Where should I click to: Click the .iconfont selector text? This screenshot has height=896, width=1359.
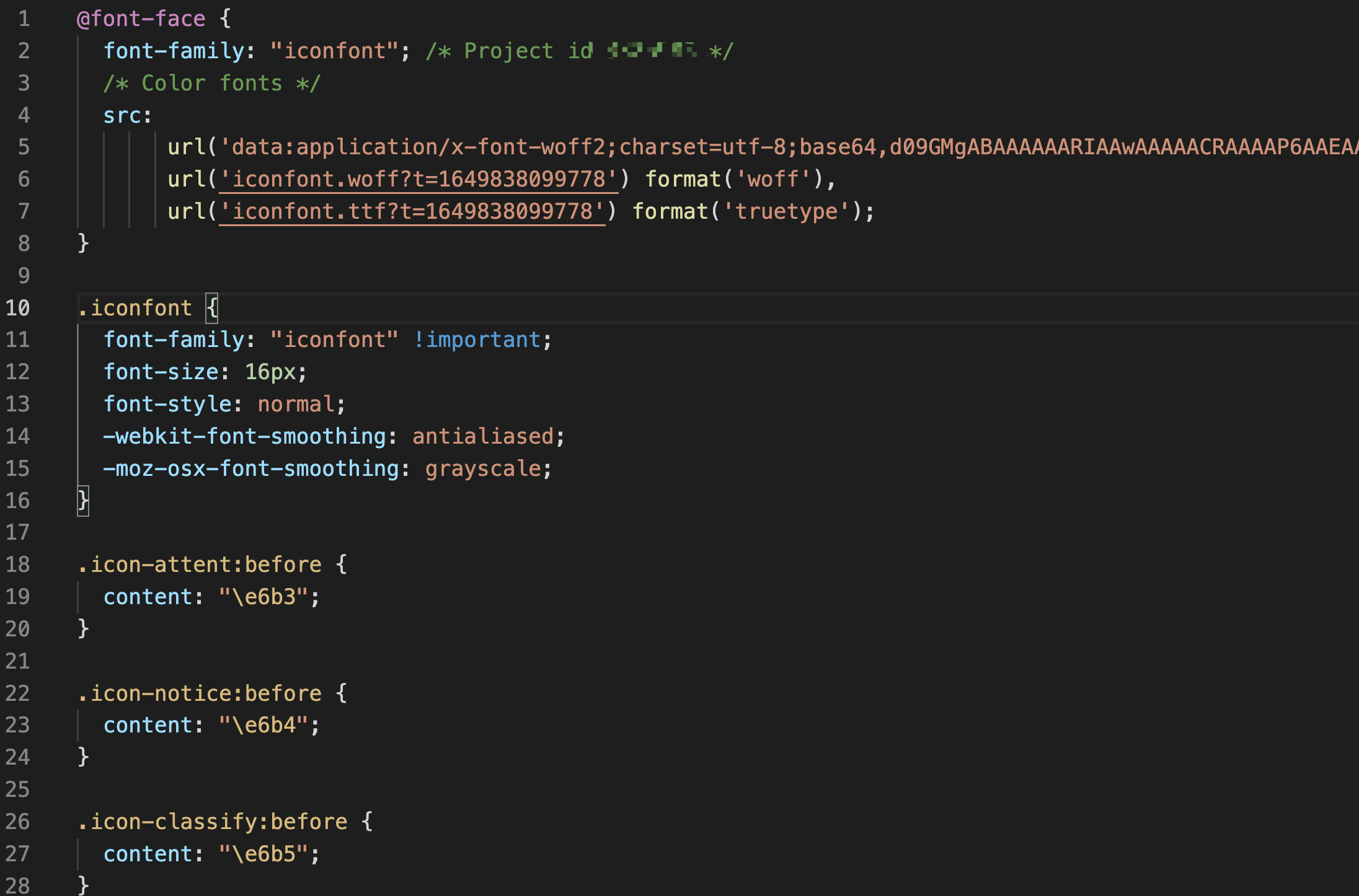[x=135, y=308]
